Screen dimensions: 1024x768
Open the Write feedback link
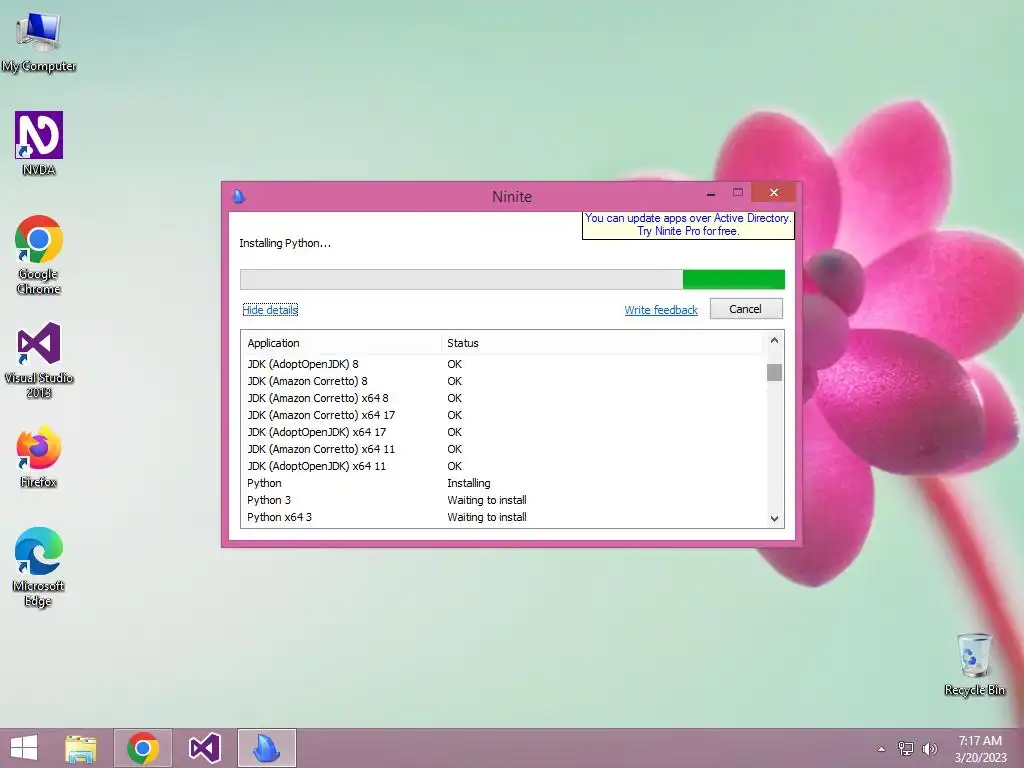point(661,310)
